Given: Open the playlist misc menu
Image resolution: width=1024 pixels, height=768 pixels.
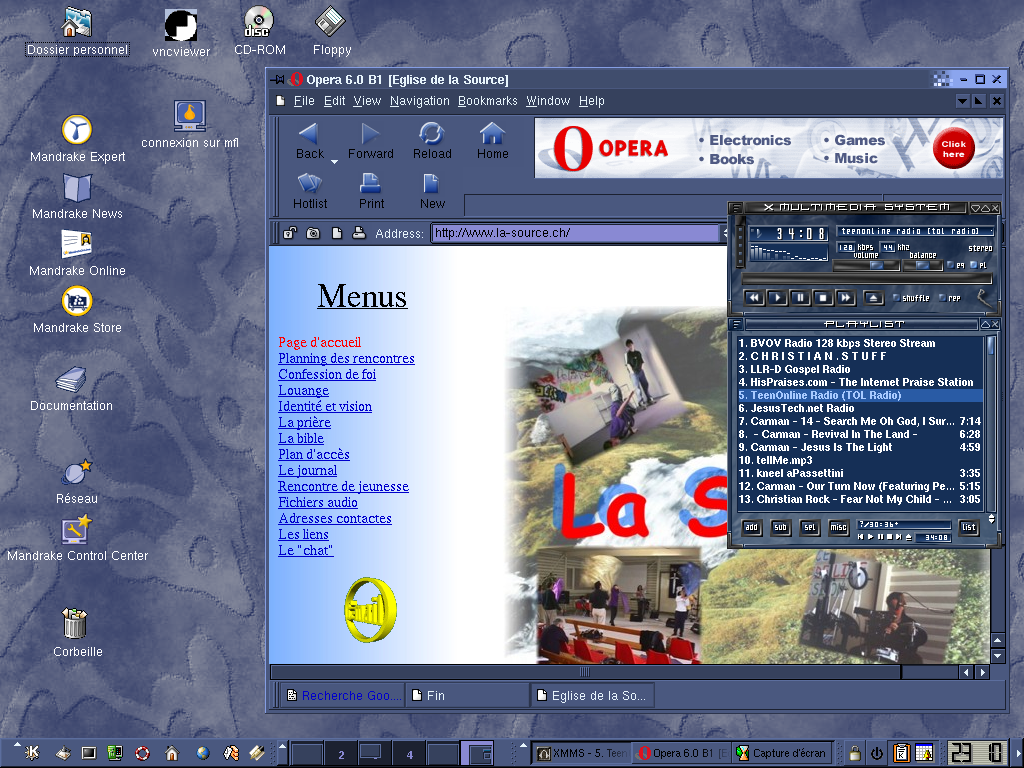Looking at the screenshot, I should coord(838,528).
